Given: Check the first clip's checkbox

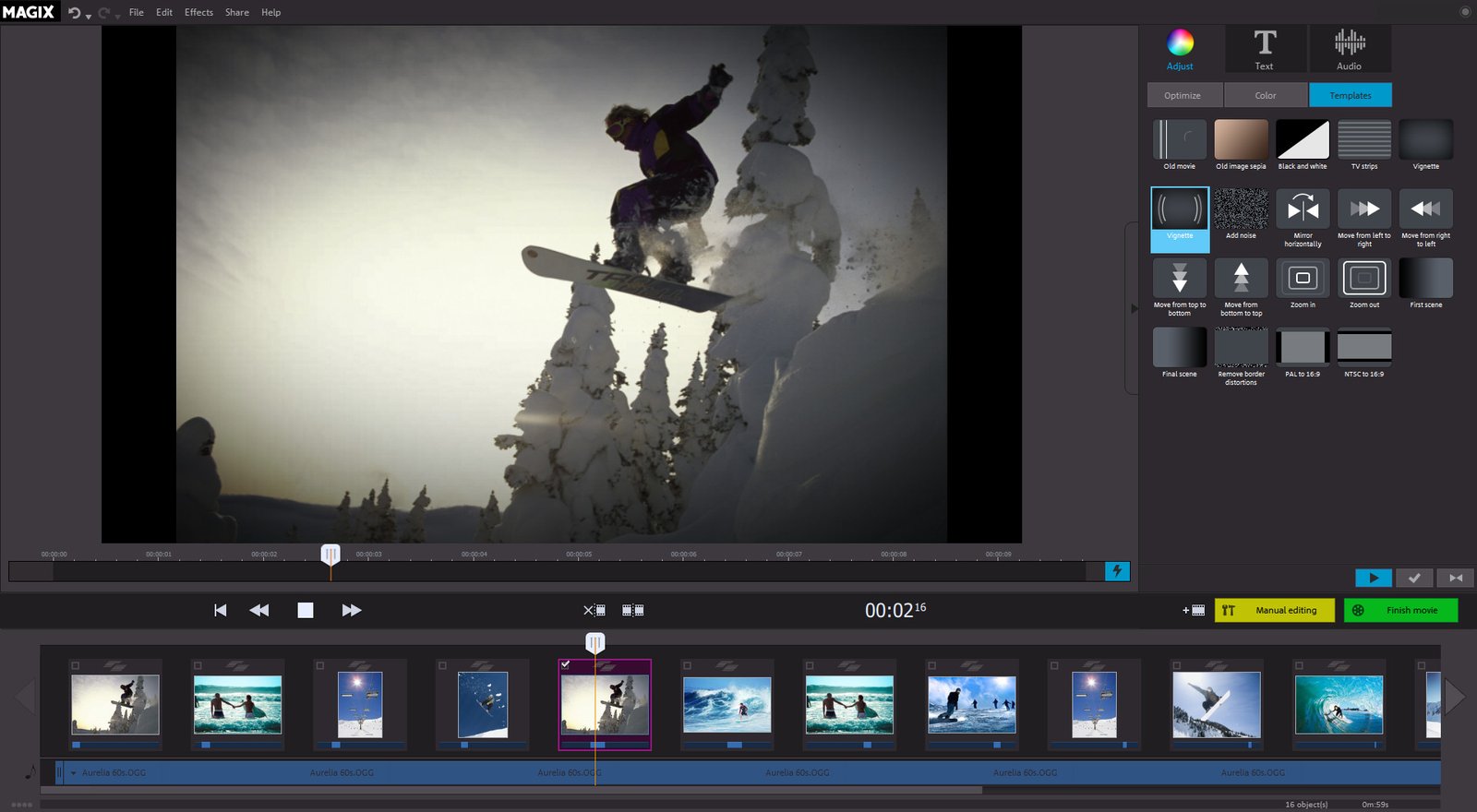Looking at the screenshot, I should pos(76,665).
